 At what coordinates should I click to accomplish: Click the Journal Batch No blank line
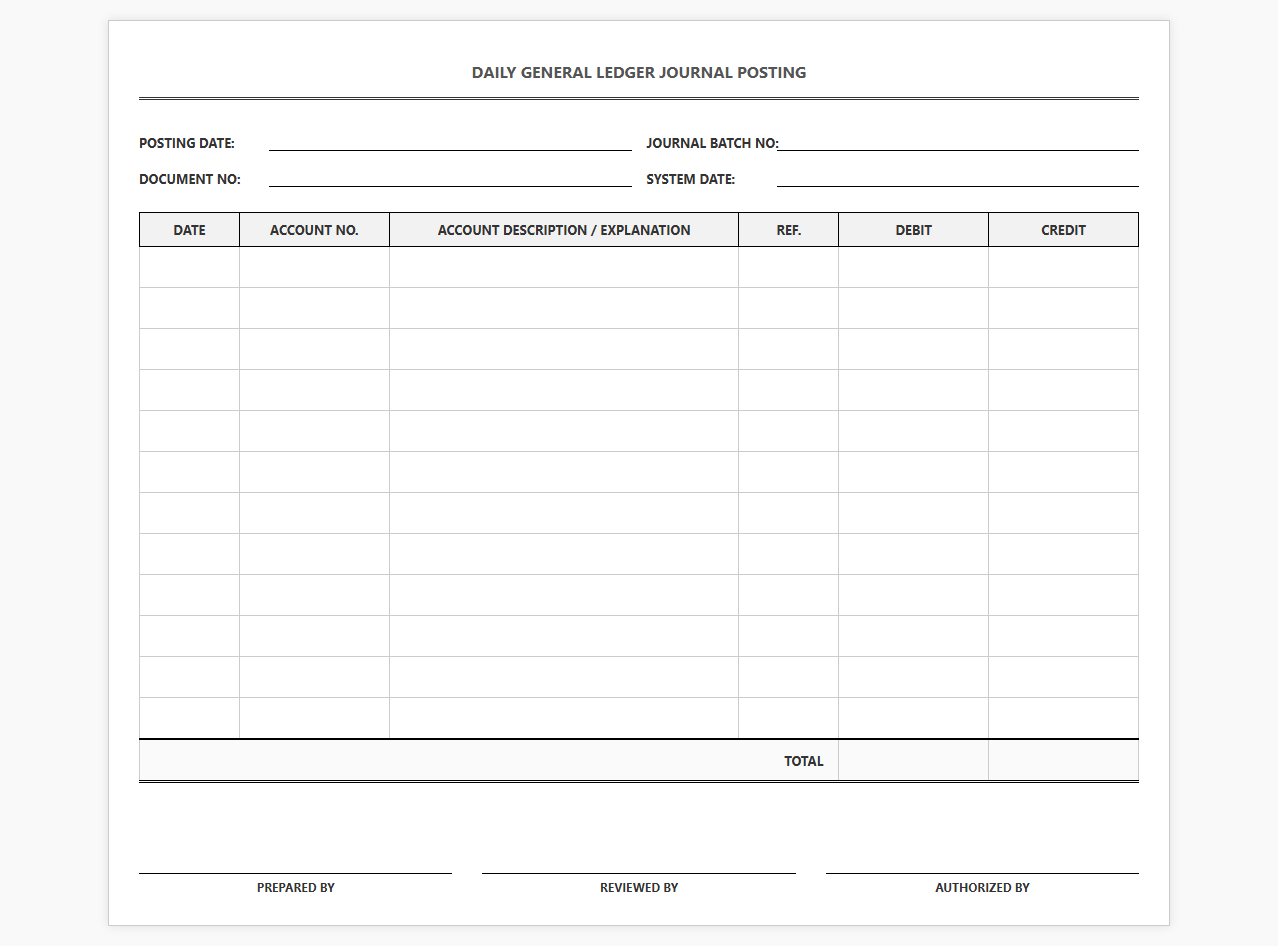(958, 143)
